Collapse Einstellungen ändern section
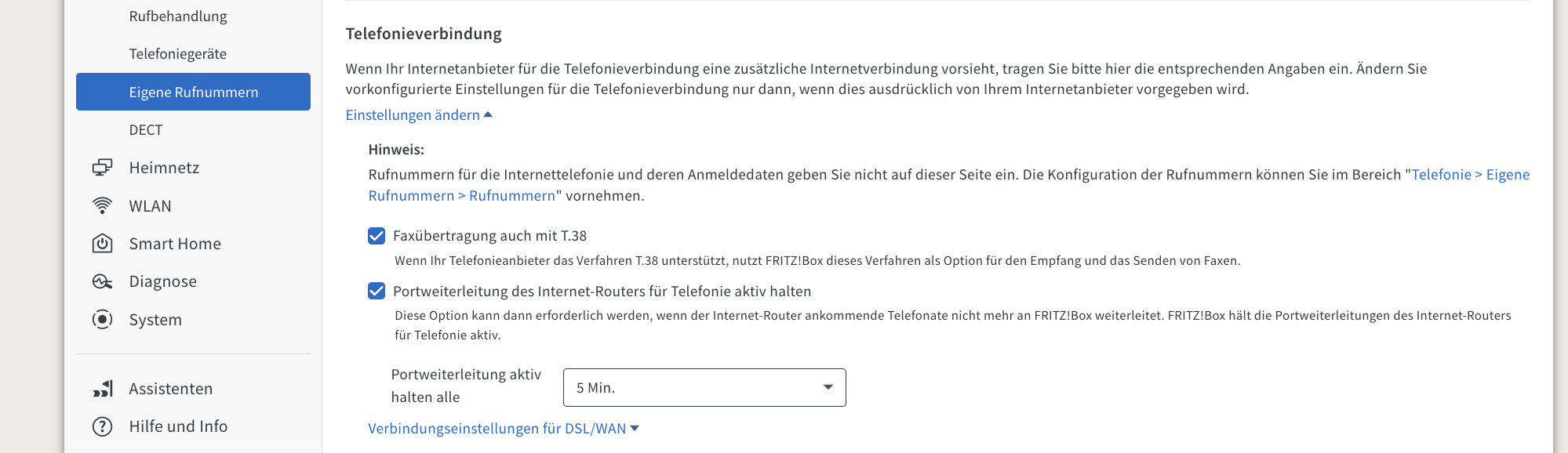 point(419,115)
